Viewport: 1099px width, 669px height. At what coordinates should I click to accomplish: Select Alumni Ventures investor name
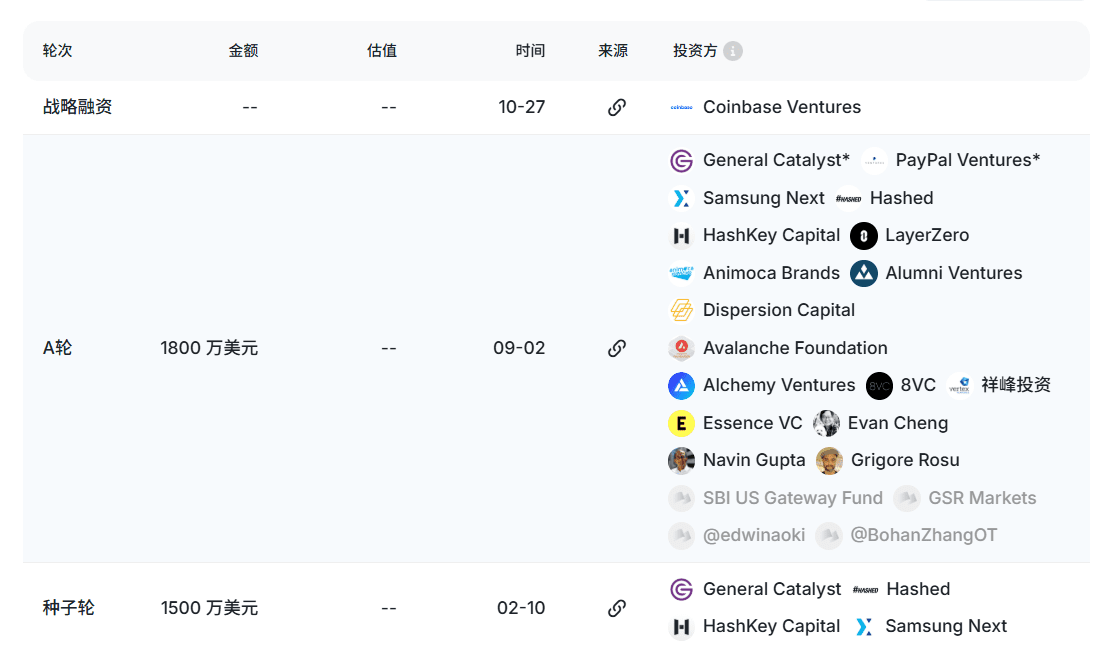(x=953, y=273)
